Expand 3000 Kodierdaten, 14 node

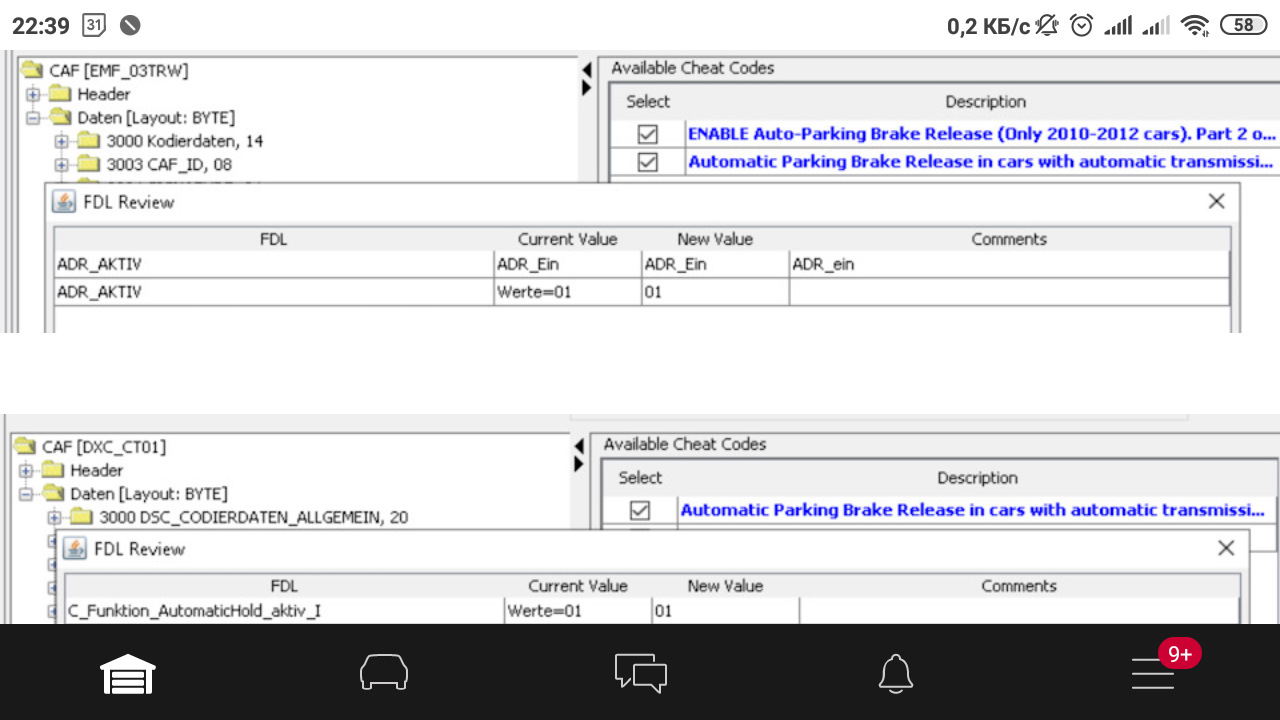pos(62,141)
